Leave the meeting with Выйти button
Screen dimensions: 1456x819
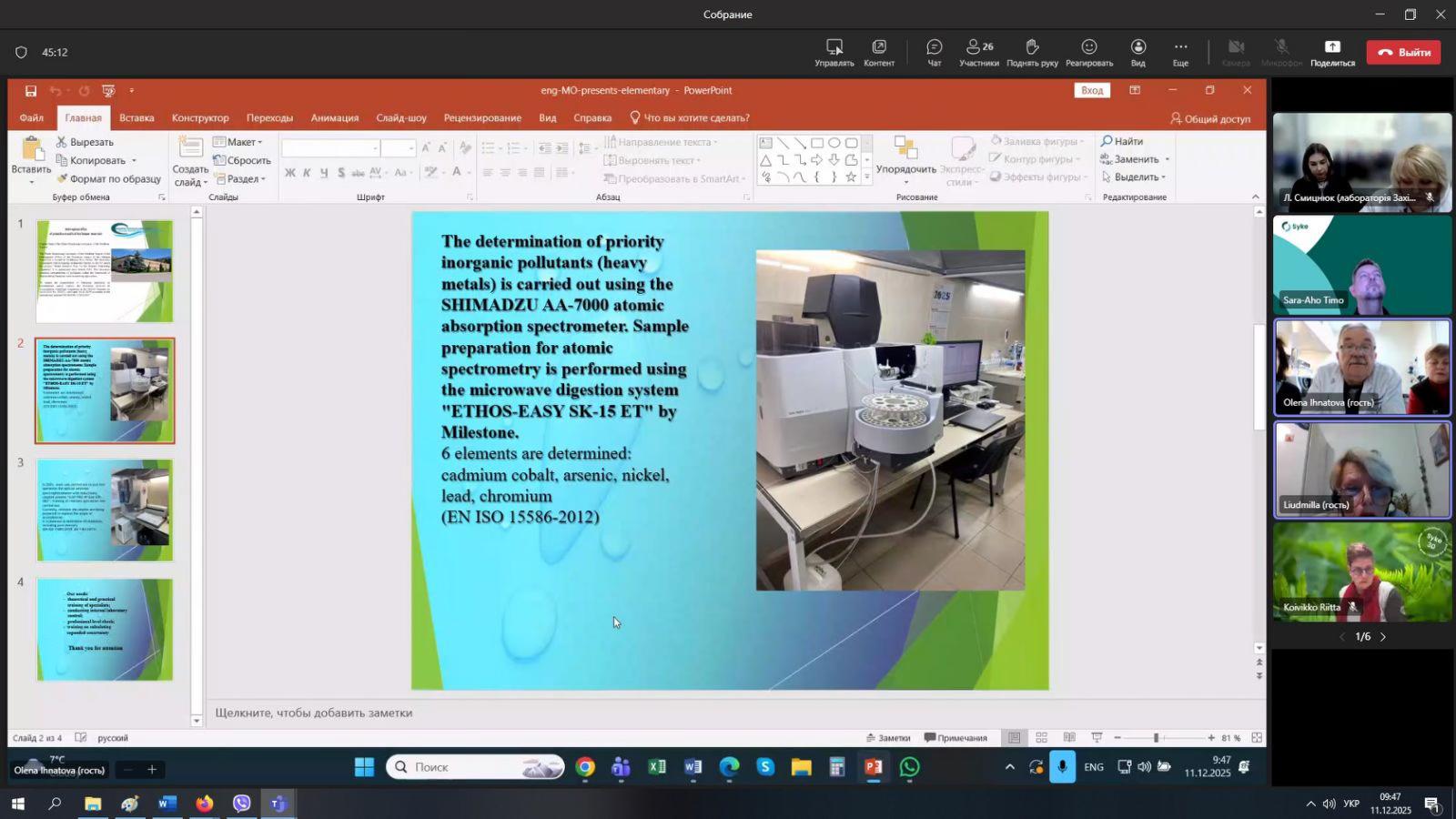click(x=1403, y=53)
